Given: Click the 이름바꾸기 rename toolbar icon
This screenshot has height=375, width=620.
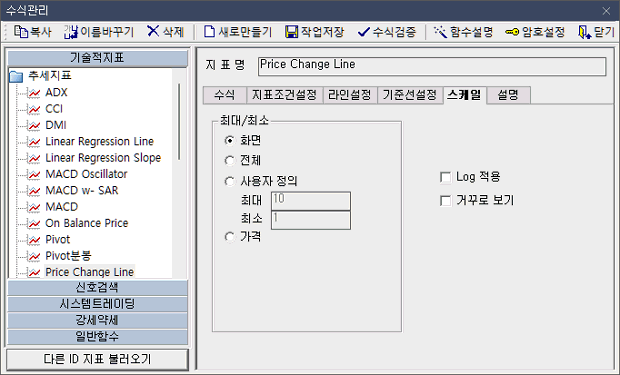Looking at the screenshot, I should click(71, 32).
